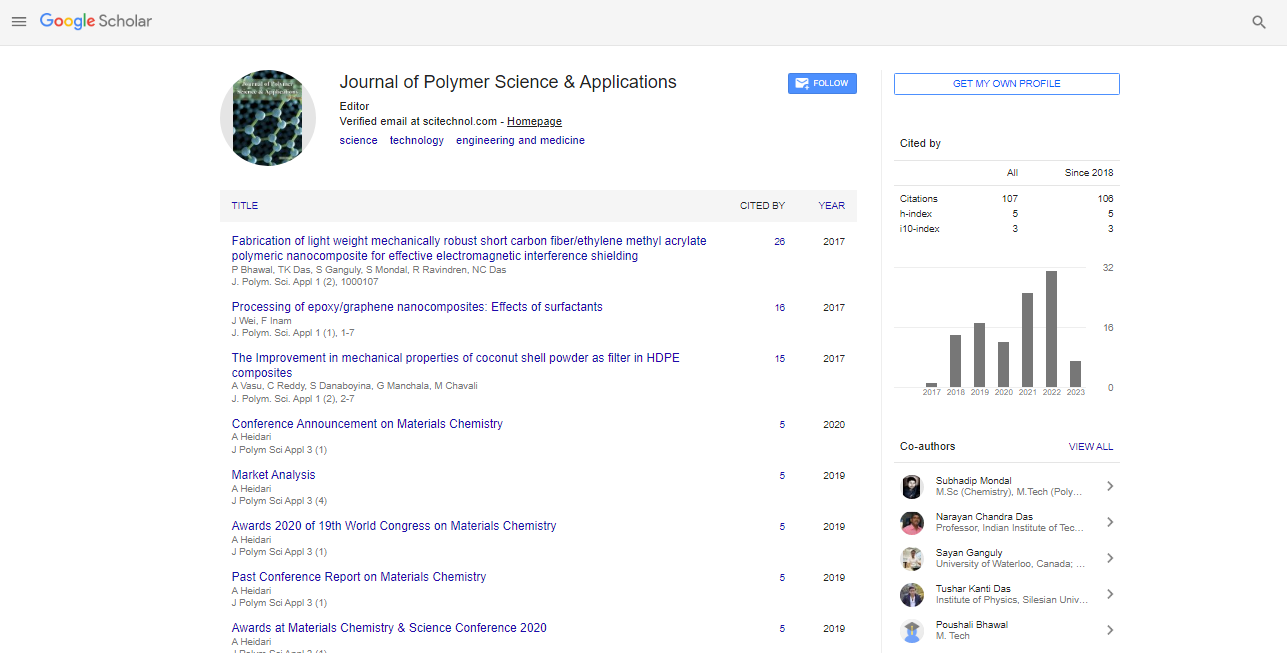This screenshot has width=1287, height=653.
Task: Open Narayan Chandra Das profile name
Action: pyautogui.click(x=985, y=517)
